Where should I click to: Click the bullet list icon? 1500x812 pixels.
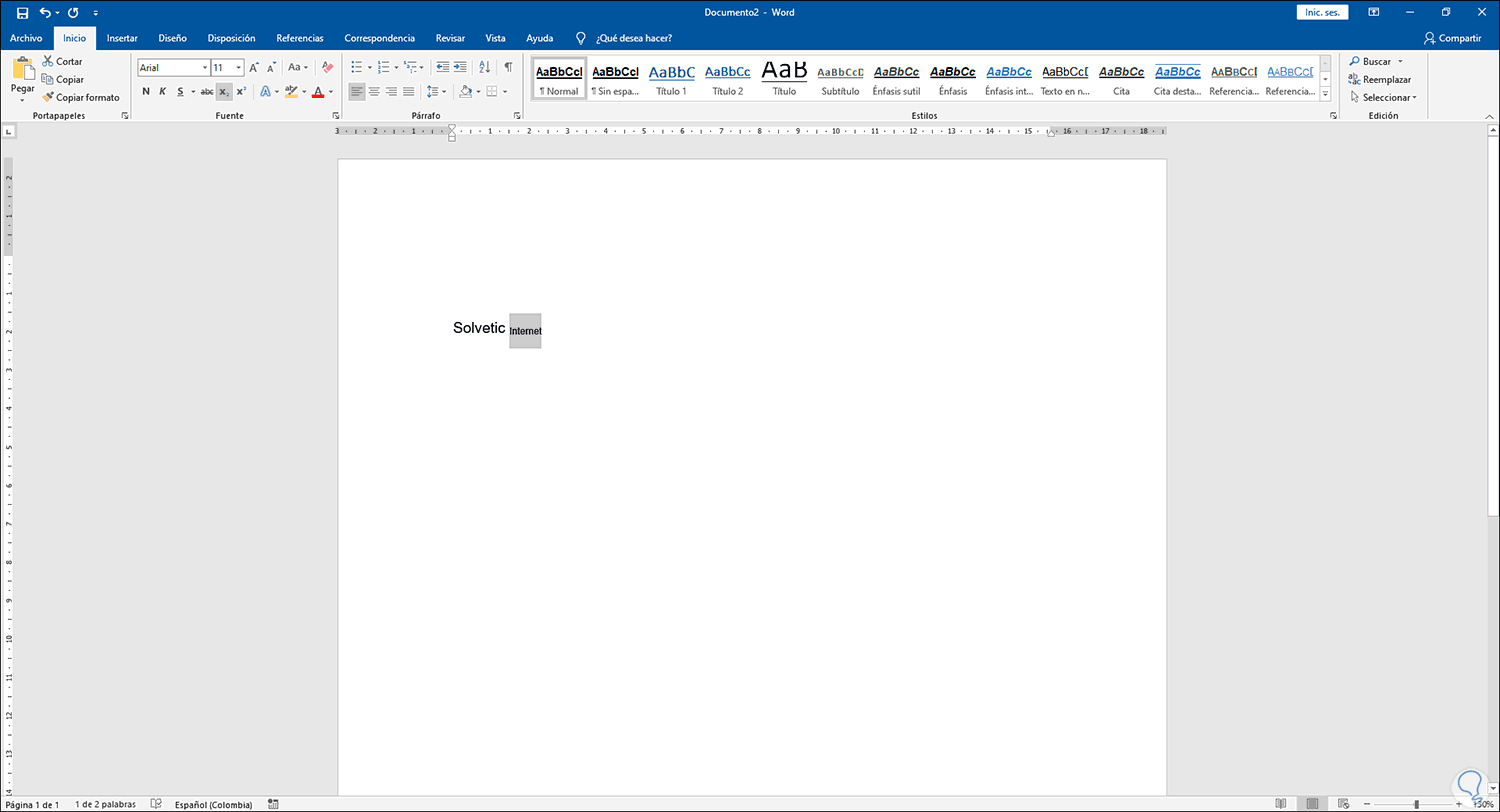click(357, 67)
